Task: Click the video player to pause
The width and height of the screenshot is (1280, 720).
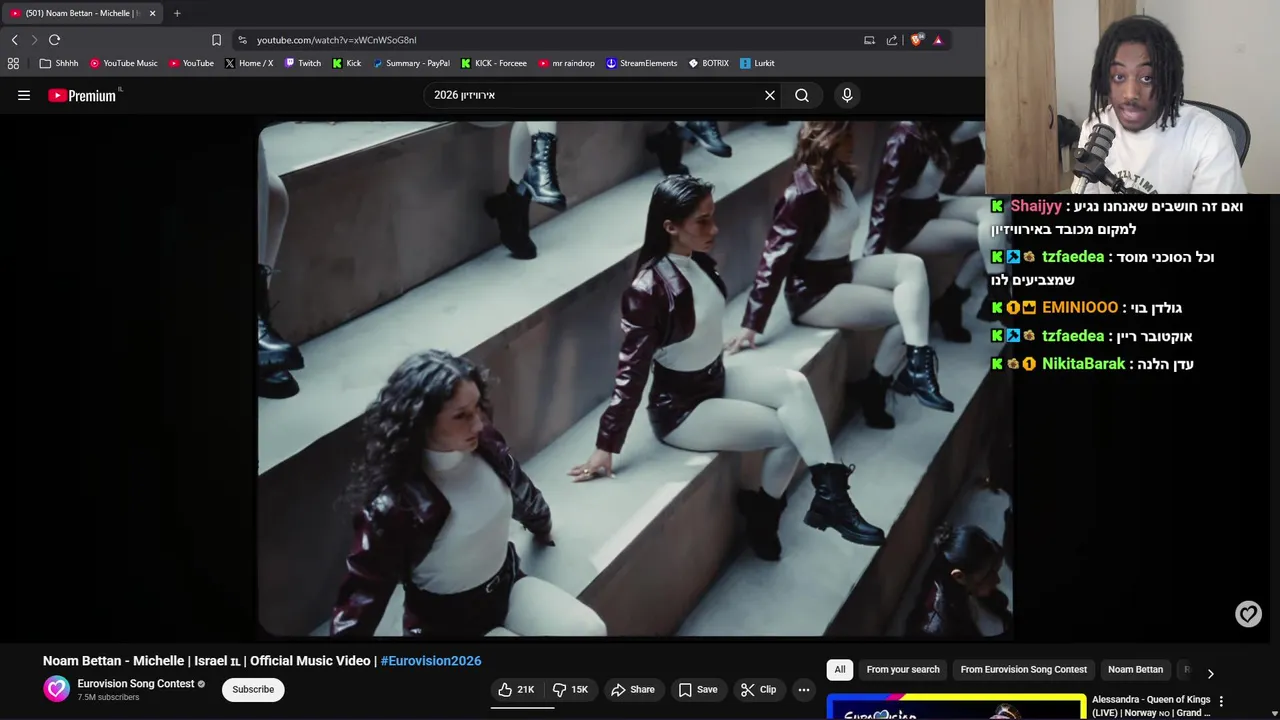Action: click(x=635, y=378)
